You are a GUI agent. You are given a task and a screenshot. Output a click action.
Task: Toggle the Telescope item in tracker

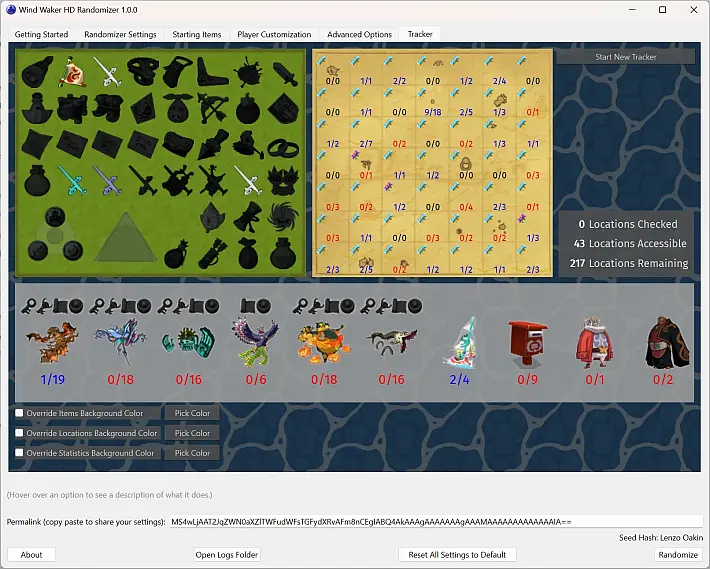point(38,71)
